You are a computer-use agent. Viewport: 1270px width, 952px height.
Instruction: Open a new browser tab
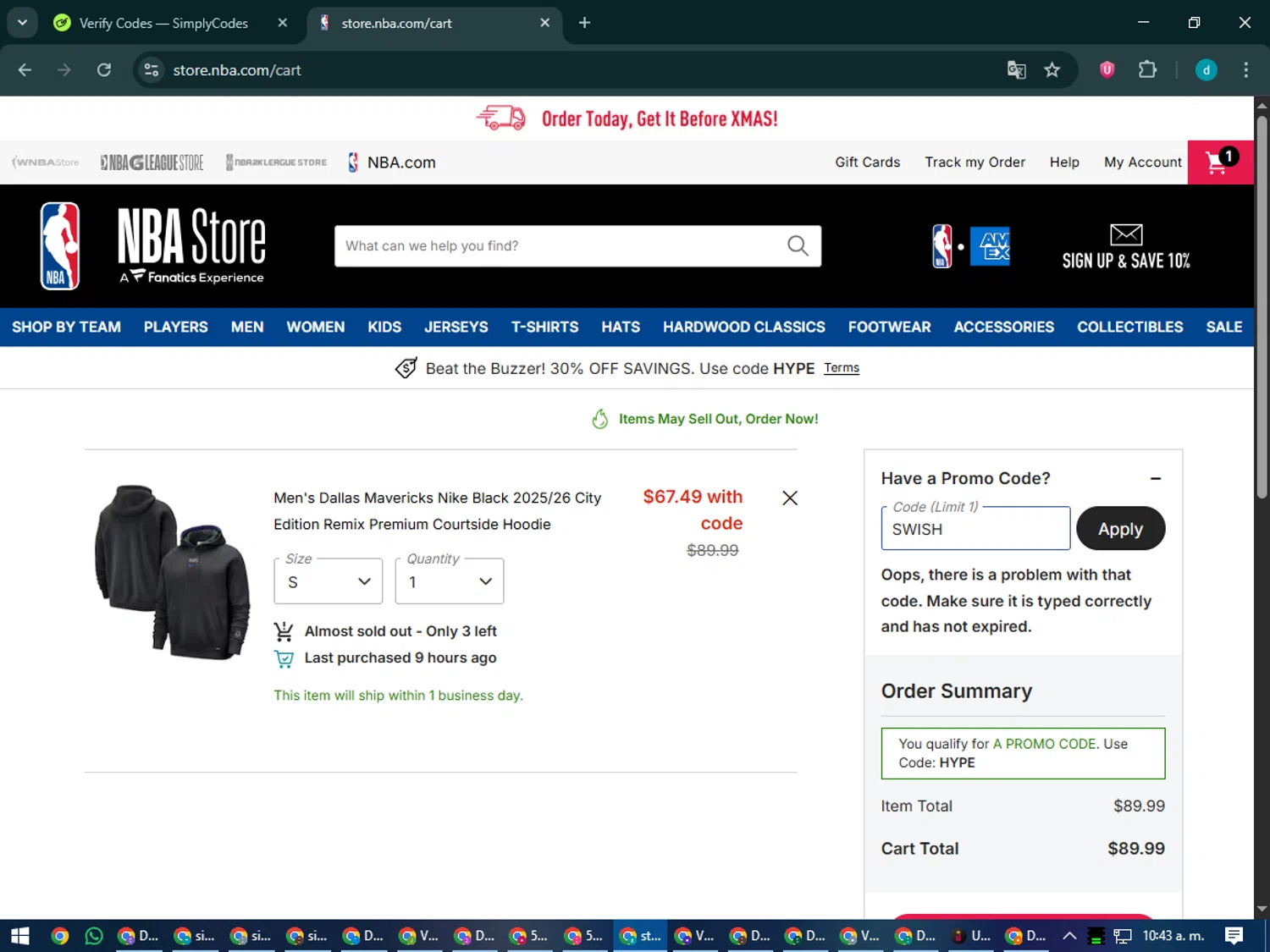[584, 23]
